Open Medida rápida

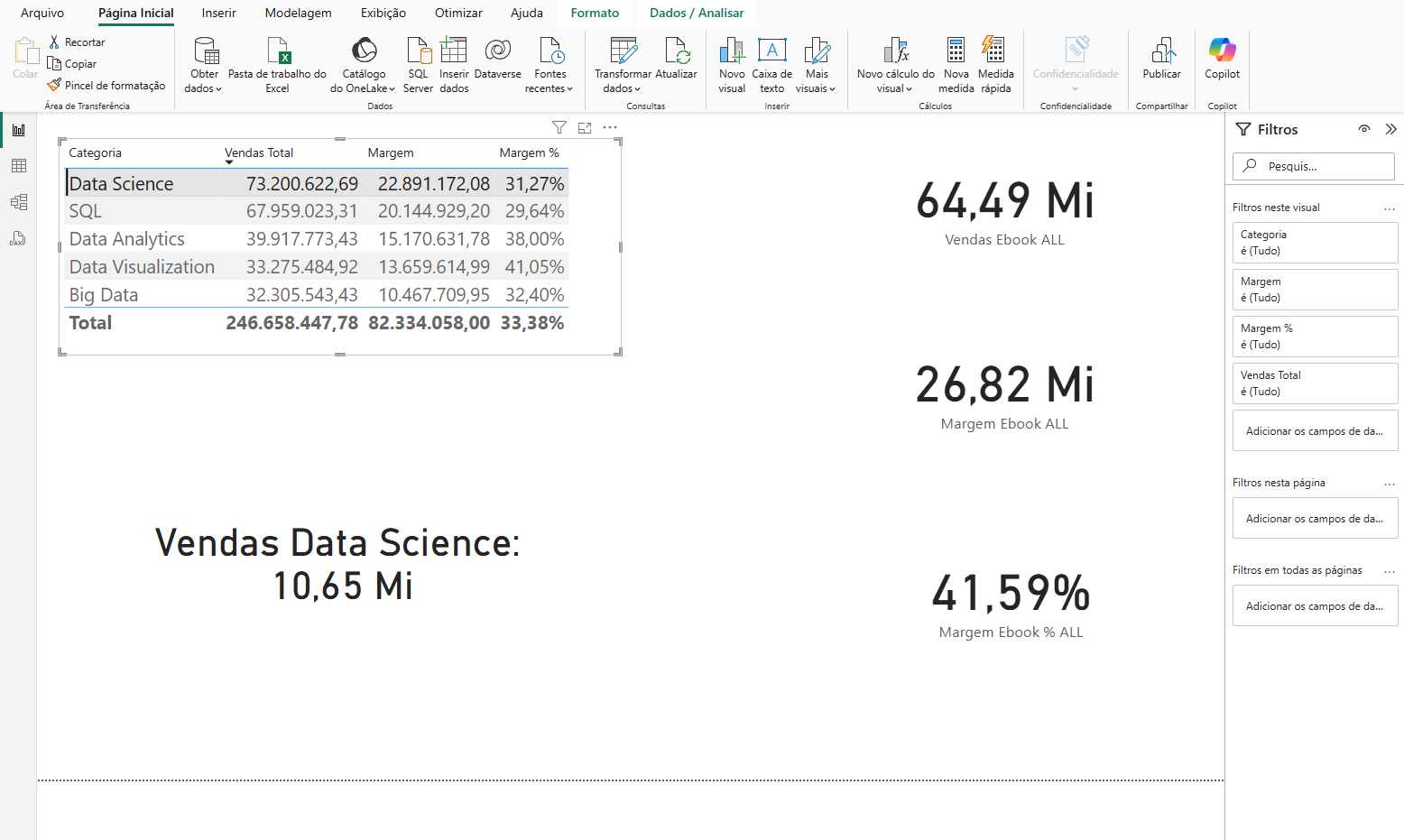click(995, 65)
